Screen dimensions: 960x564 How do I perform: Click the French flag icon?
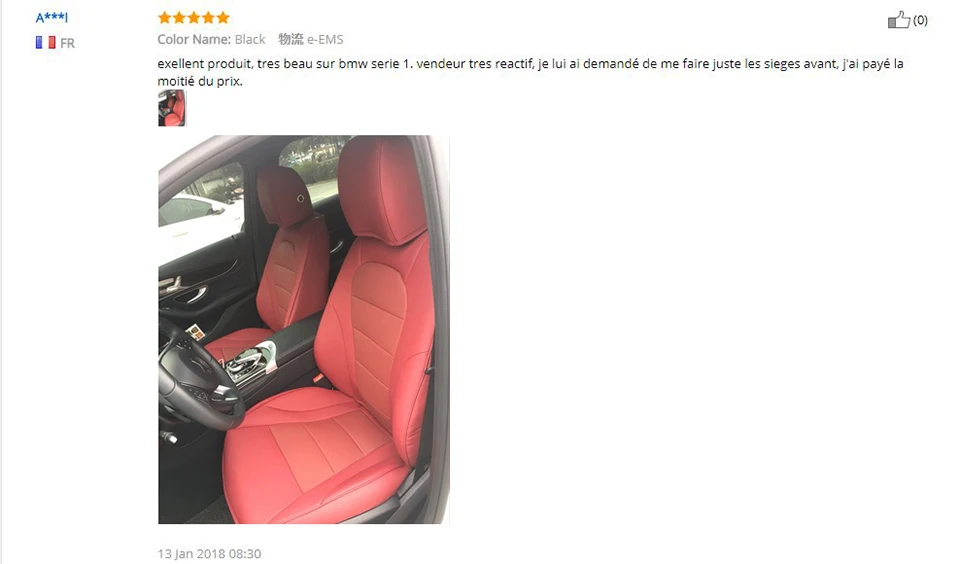click(45, 43)
